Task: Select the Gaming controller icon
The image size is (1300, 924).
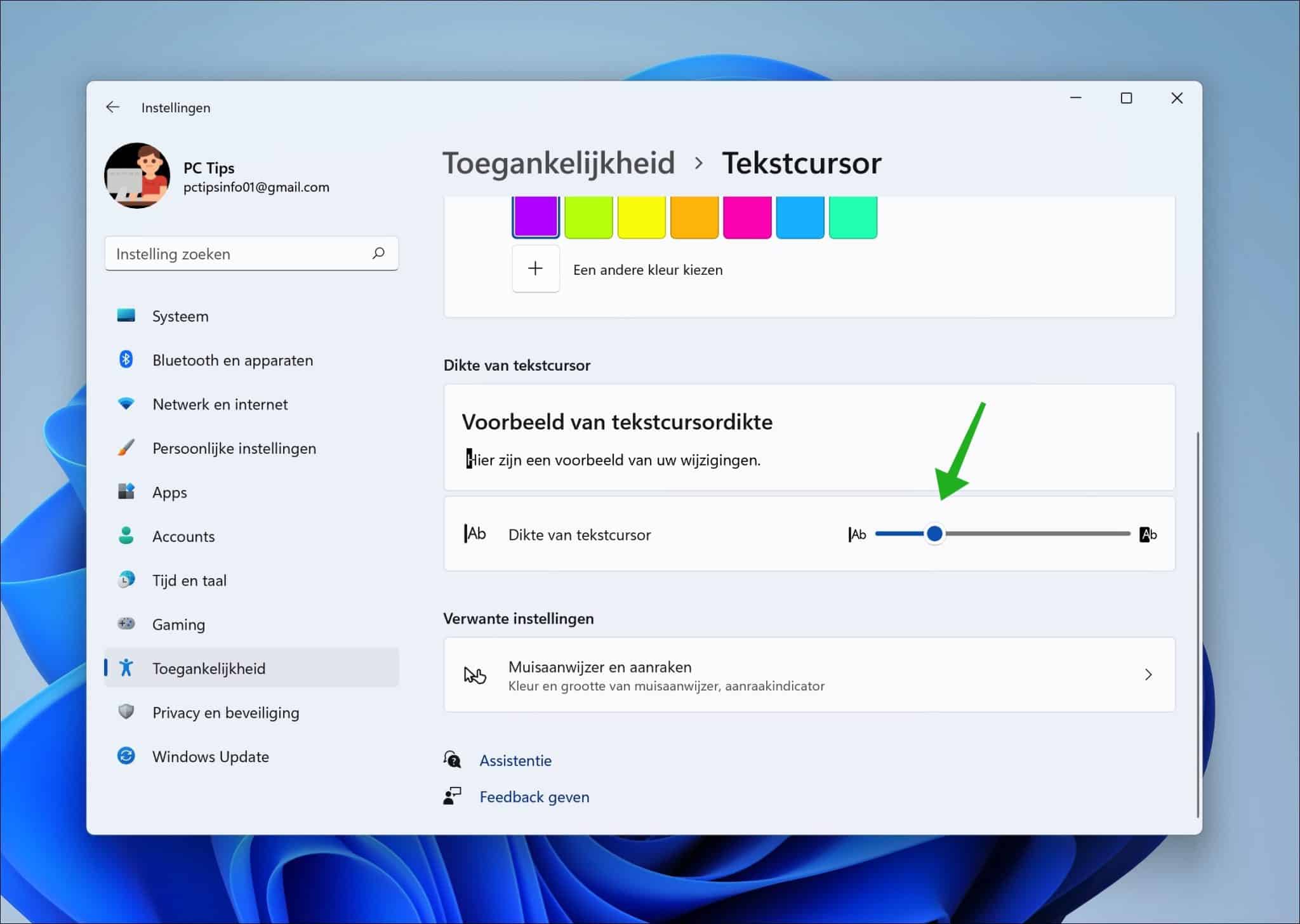Action: [x=126, y=624]
